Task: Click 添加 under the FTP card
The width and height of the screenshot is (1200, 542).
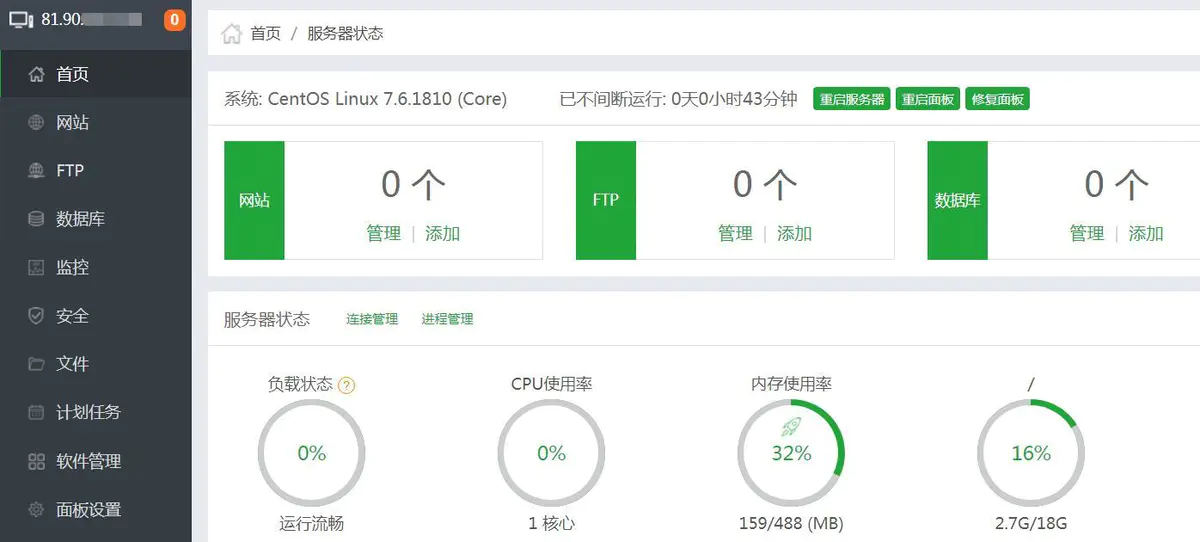Action: (x=795, y=233)
